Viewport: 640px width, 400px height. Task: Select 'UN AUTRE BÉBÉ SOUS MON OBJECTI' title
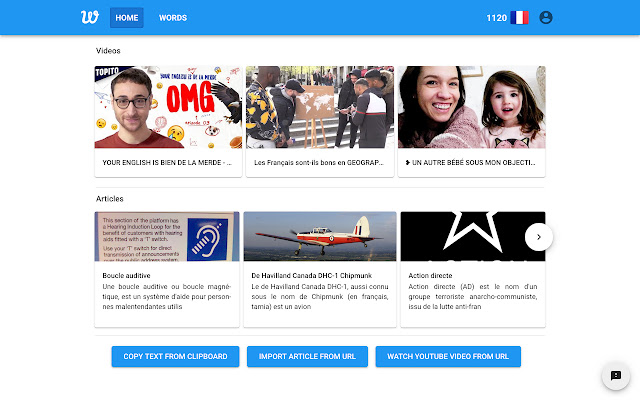click(x=470, y=162)
